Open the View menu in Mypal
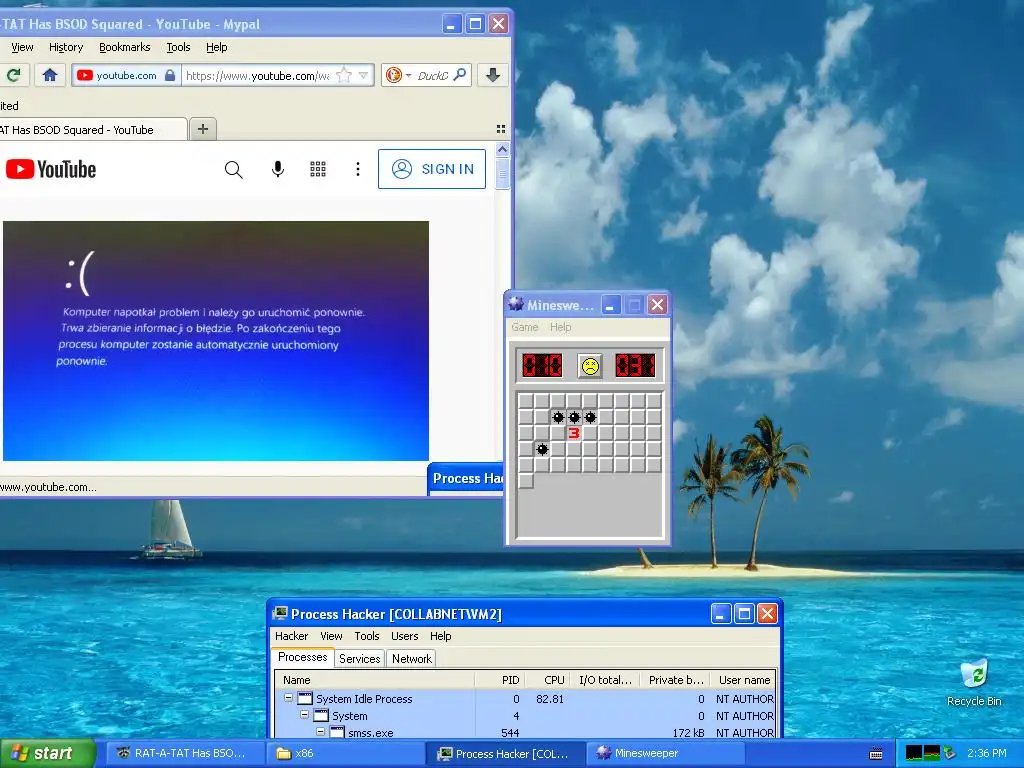Viewport: 1024px width, 768px height. (22, 47)
